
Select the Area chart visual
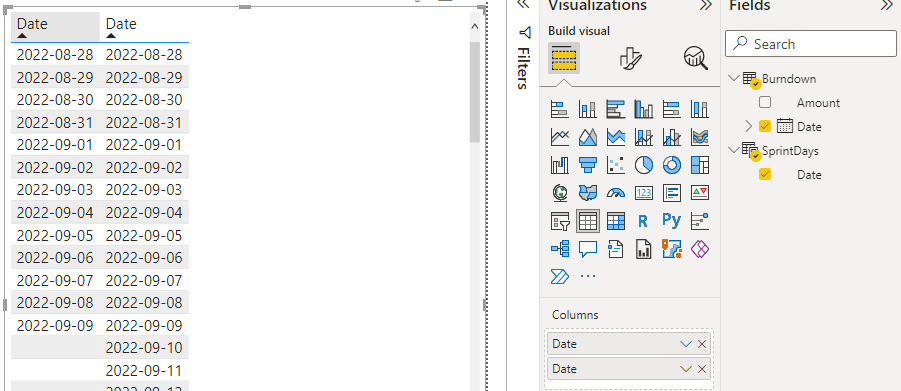tap(587, 136)
